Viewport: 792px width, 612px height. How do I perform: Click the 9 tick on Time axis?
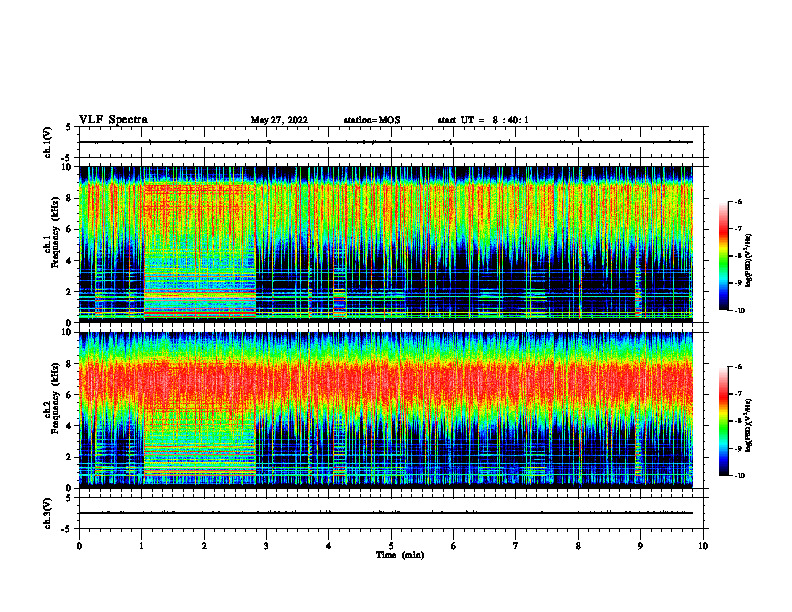pos(640,546)
